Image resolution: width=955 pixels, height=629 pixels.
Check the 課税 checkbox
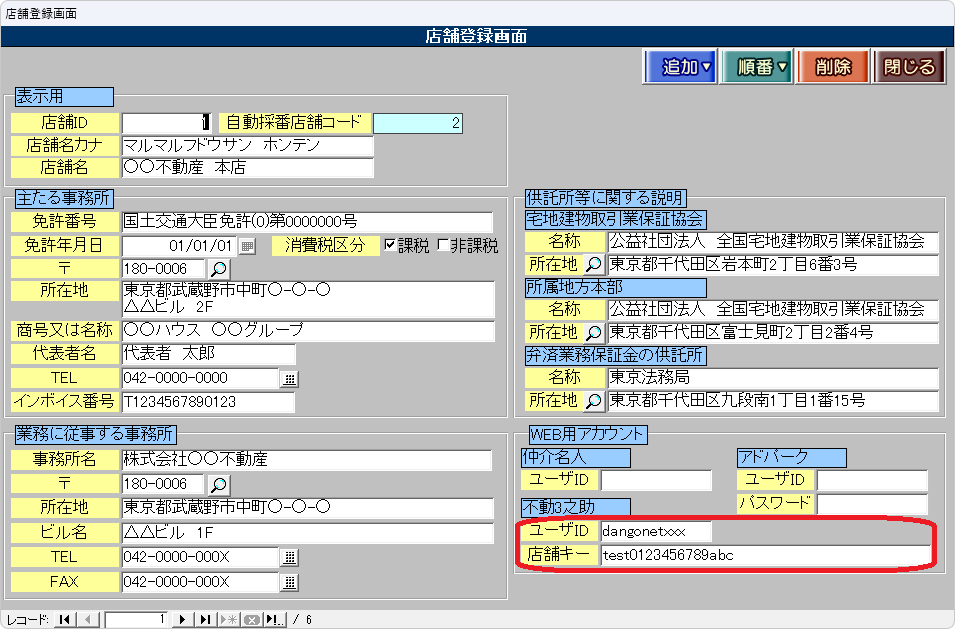pyautogui.click(x=391, y=246)
